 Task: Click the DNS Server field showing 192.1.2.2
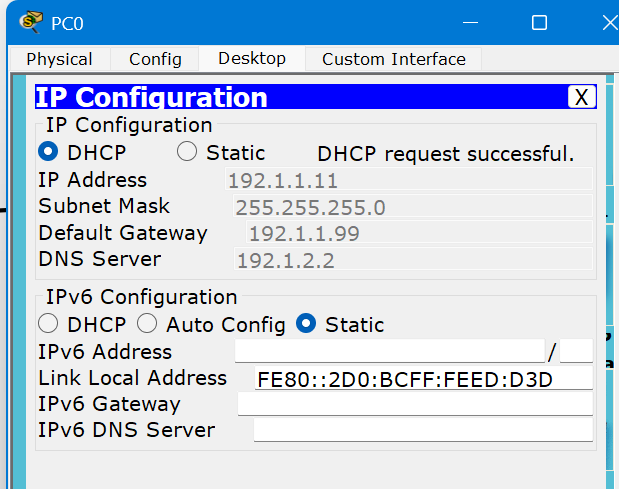click(x=412, y=260)
